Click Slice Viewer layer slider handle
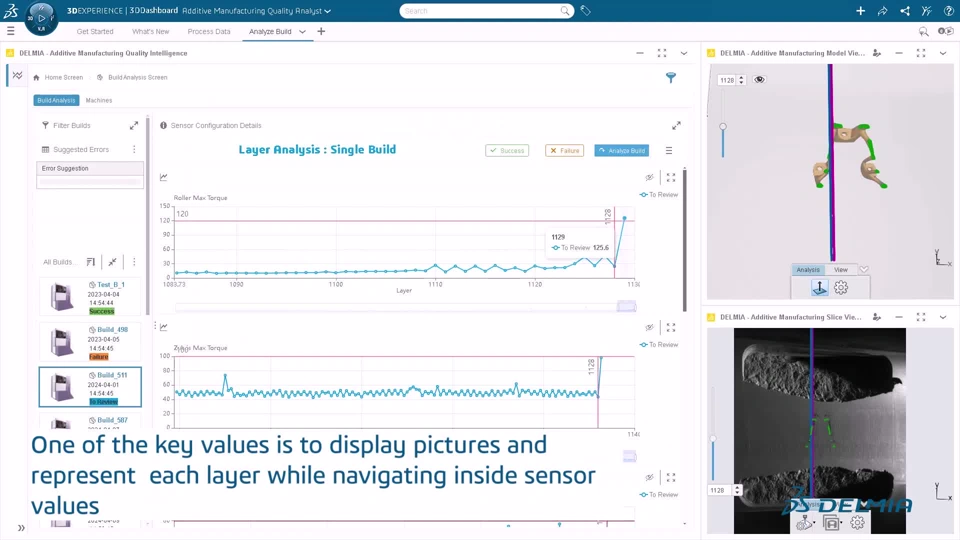 click(713, 438)
